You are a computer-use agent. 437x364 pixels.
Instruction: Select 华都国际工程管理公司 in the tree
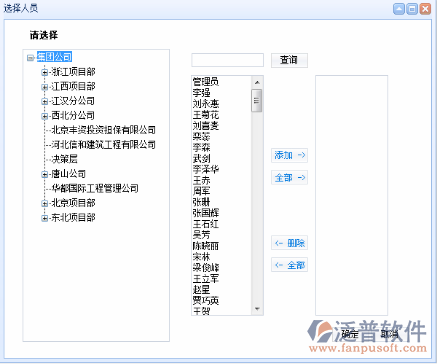pyautogui.click(x=95, y=188)
